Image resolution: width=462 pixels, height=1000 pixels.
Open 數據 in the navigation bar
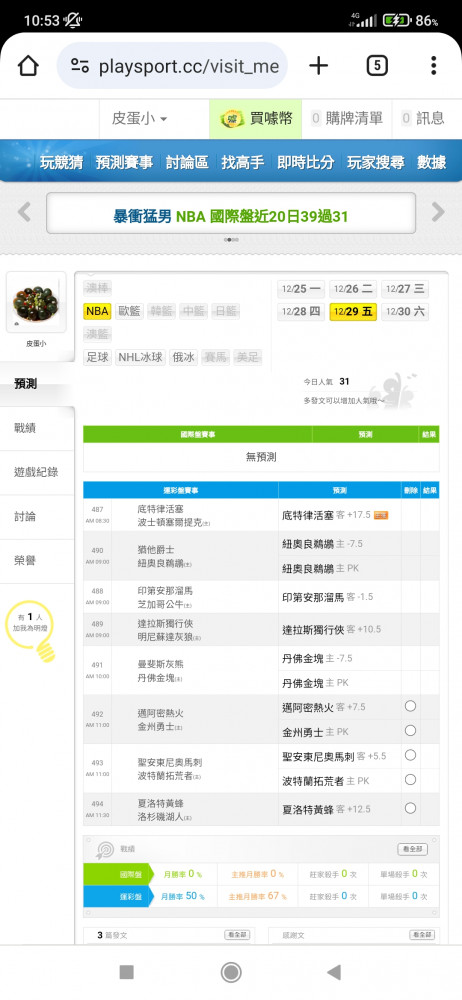tap(431, 162)
